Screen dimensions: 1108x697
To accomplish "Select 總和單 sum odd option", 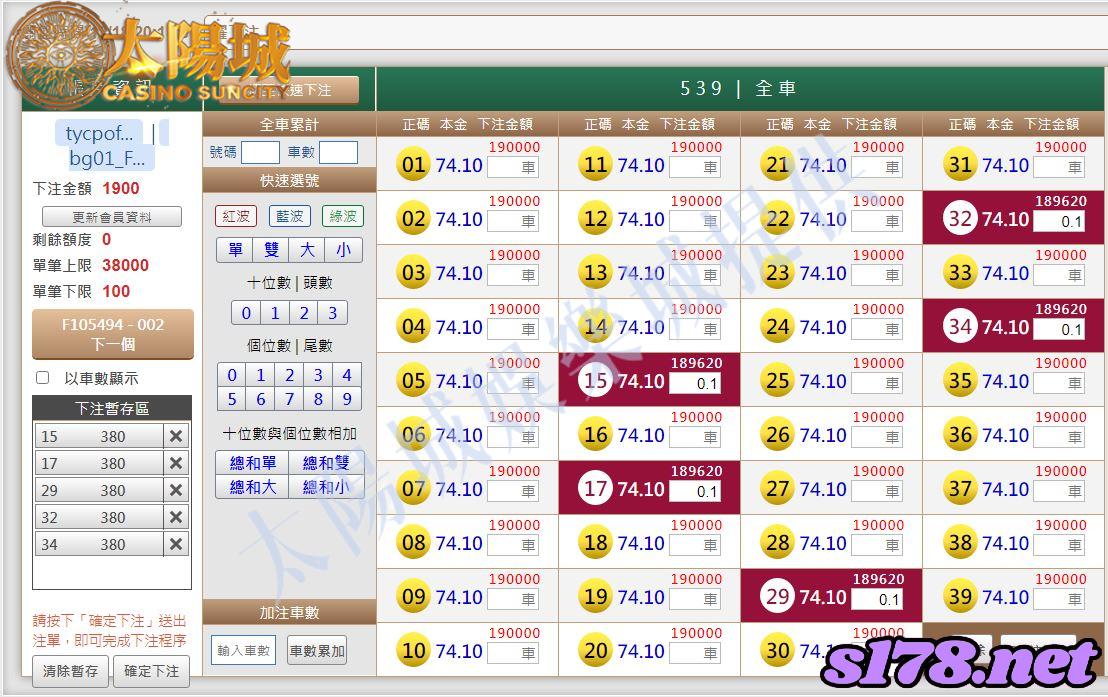I will [x=252, y=463].
